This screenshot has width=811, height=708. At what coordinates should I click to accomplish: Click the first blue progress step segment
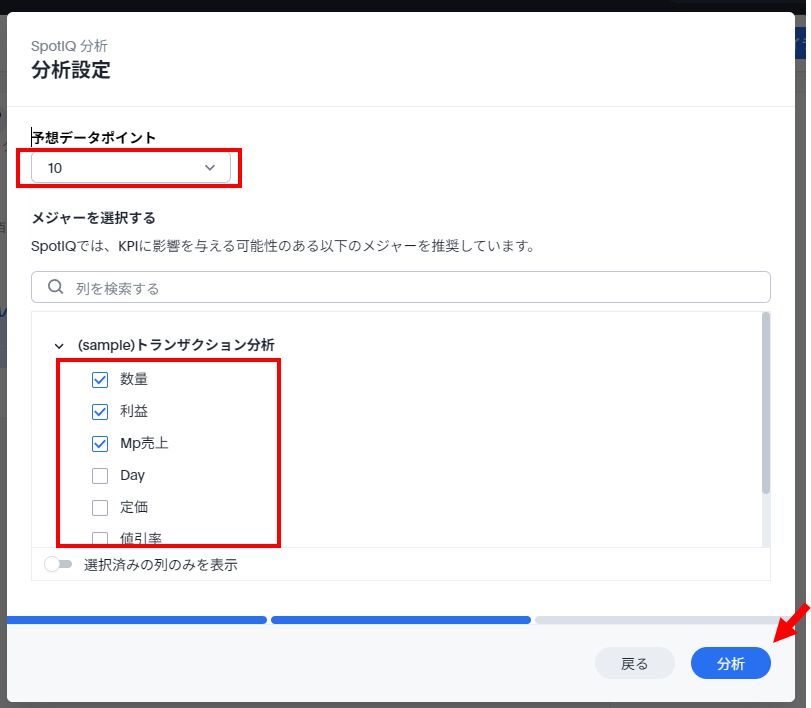coord(136,620)
